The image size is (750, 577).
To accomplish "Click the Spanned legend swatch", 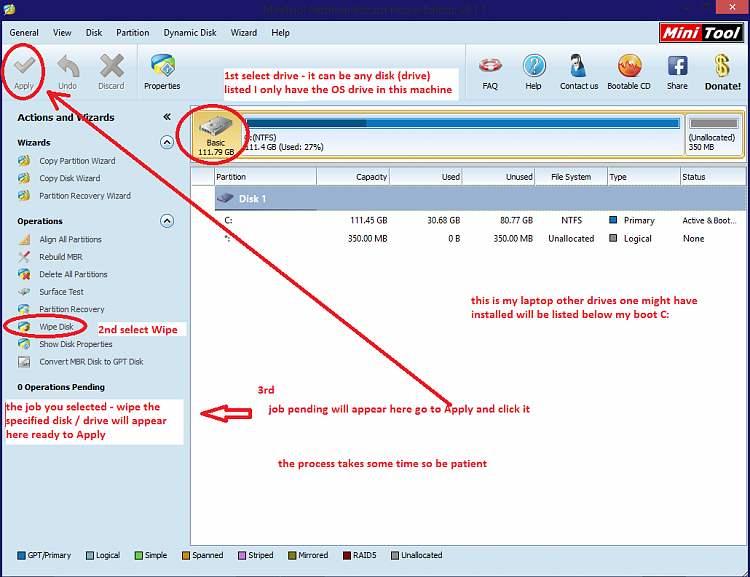I will 186,555.
